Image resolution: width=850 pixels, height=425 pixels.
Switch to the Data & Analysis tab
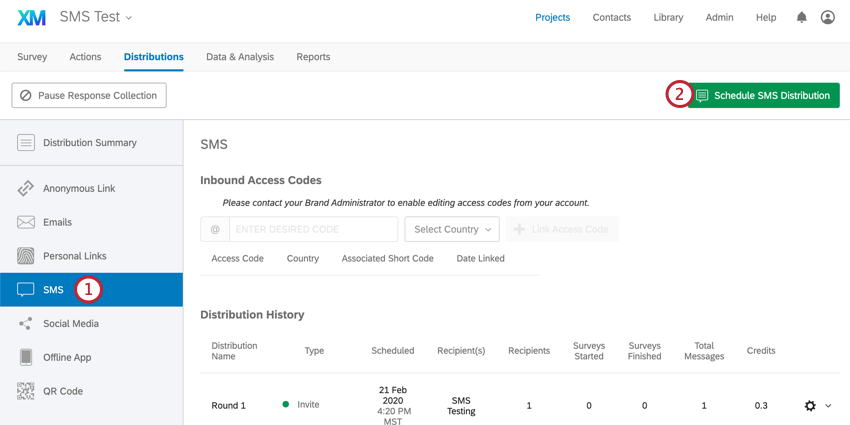[x=240, y=57]
